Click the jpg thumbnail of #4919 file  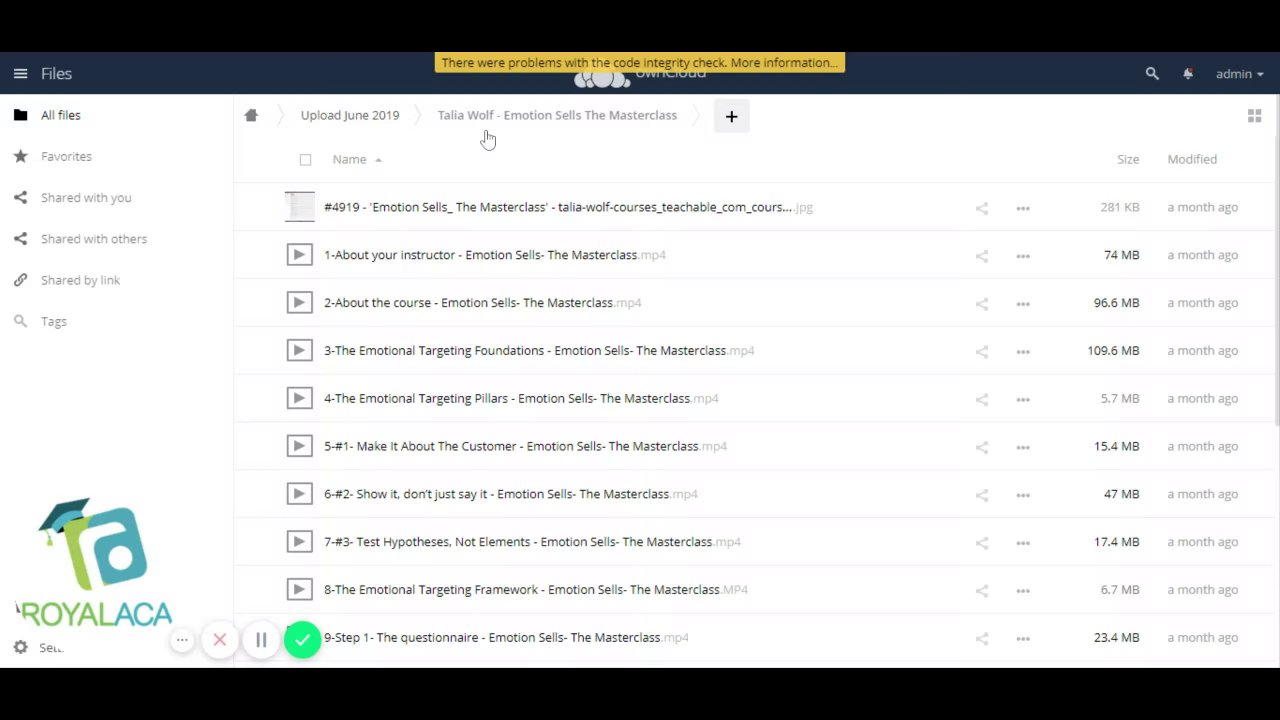point(299,207)
